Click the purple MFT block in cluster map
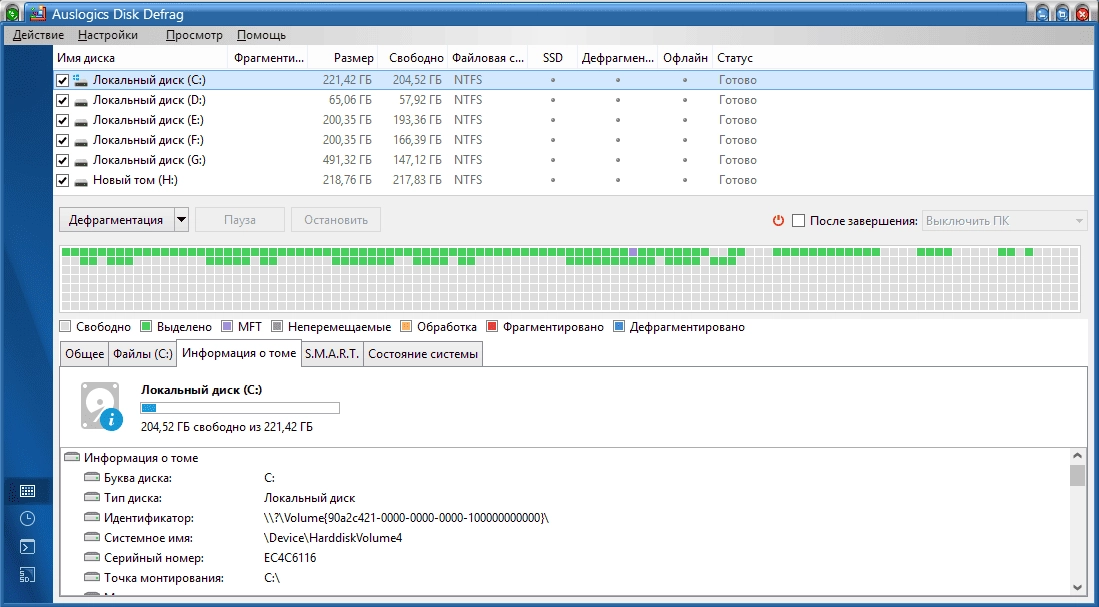The width and height of the screenshot is (1099, 607). (x=633, y=252)
